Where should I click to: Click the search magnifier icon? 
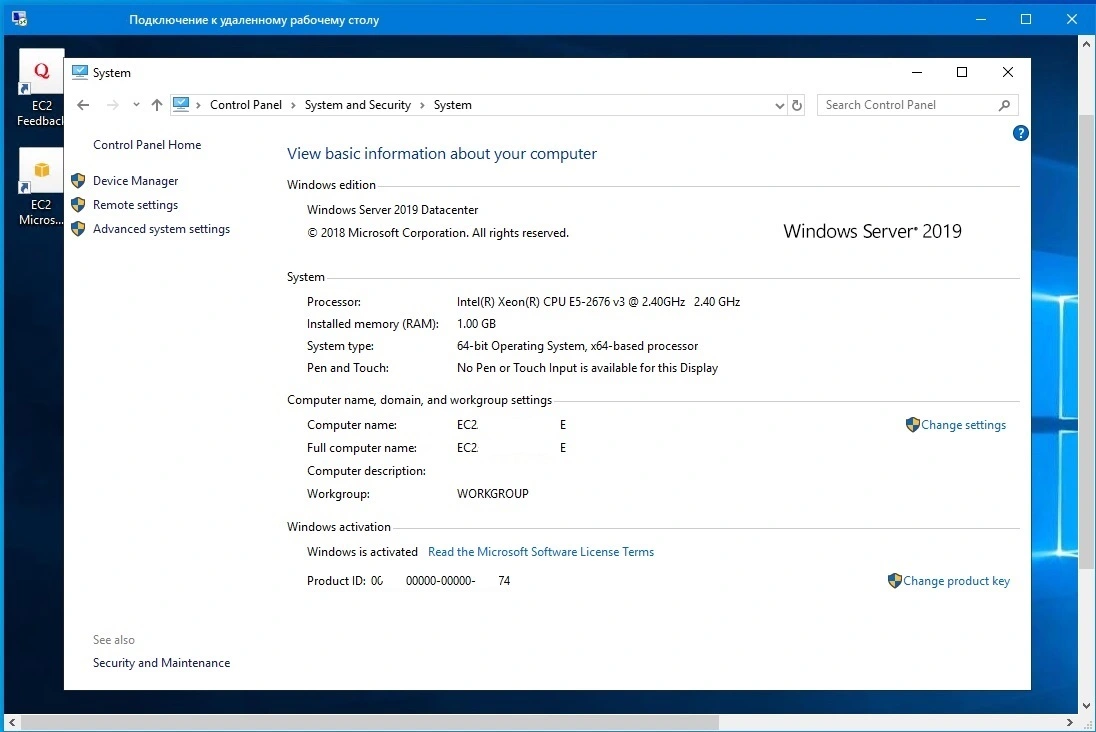(x=1004, y=105)
